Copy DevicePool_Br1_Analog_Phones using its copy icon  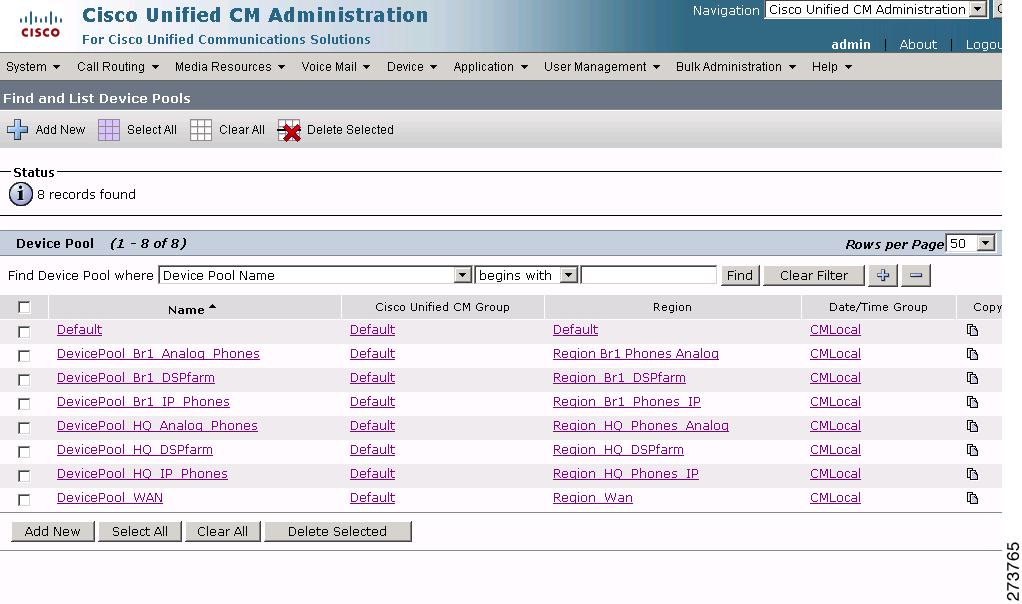[x=972, y=354]
